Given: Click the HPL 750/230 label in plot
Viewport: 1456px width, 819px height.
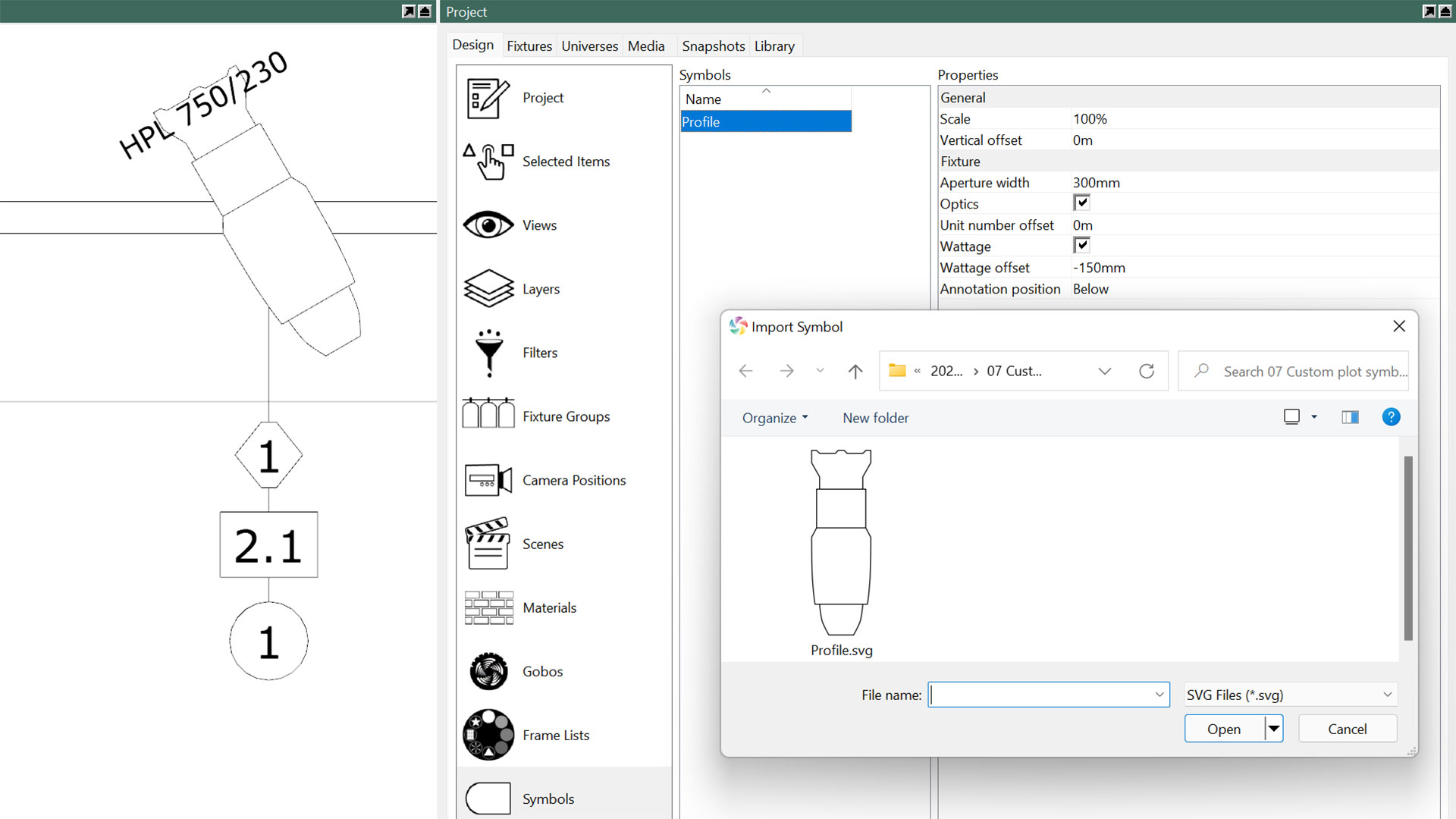Looking at the screenshot, I should click(203, 105).
